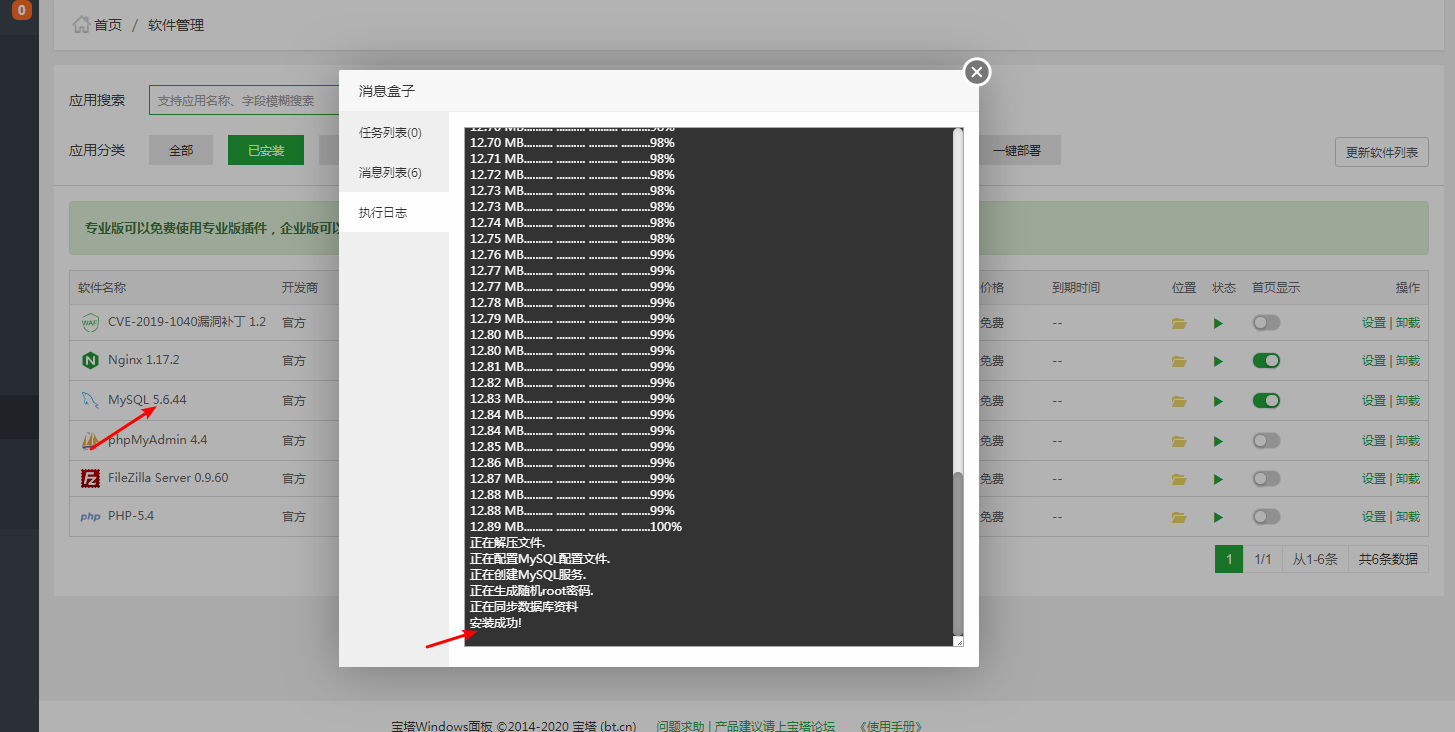The image size is (1455, 732).
Task: Click the MySQL dolphin icon
Action: pos(90,400)
